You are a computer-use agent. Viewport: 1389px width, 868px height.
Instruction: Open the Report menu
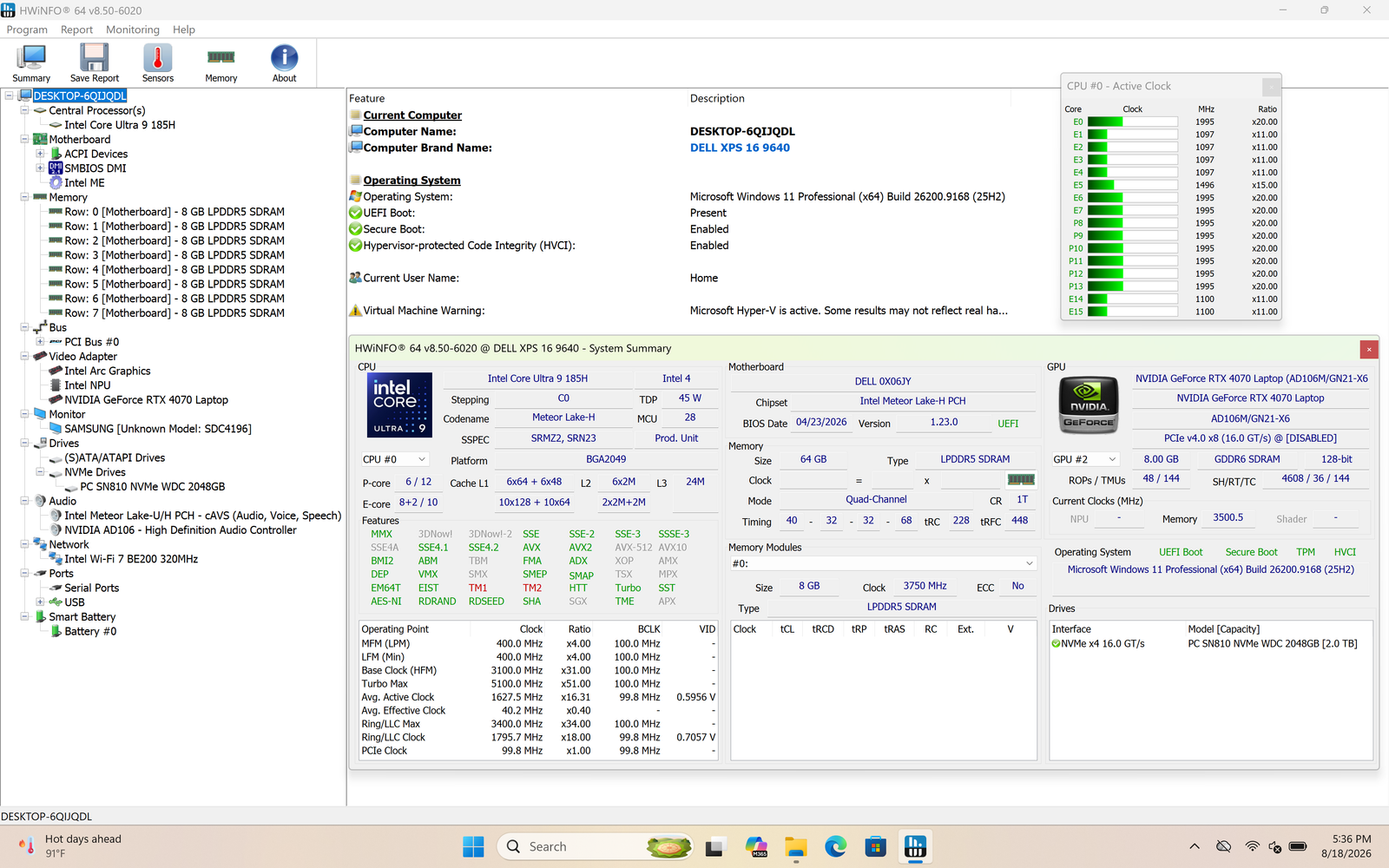click(x=76, y=30)
